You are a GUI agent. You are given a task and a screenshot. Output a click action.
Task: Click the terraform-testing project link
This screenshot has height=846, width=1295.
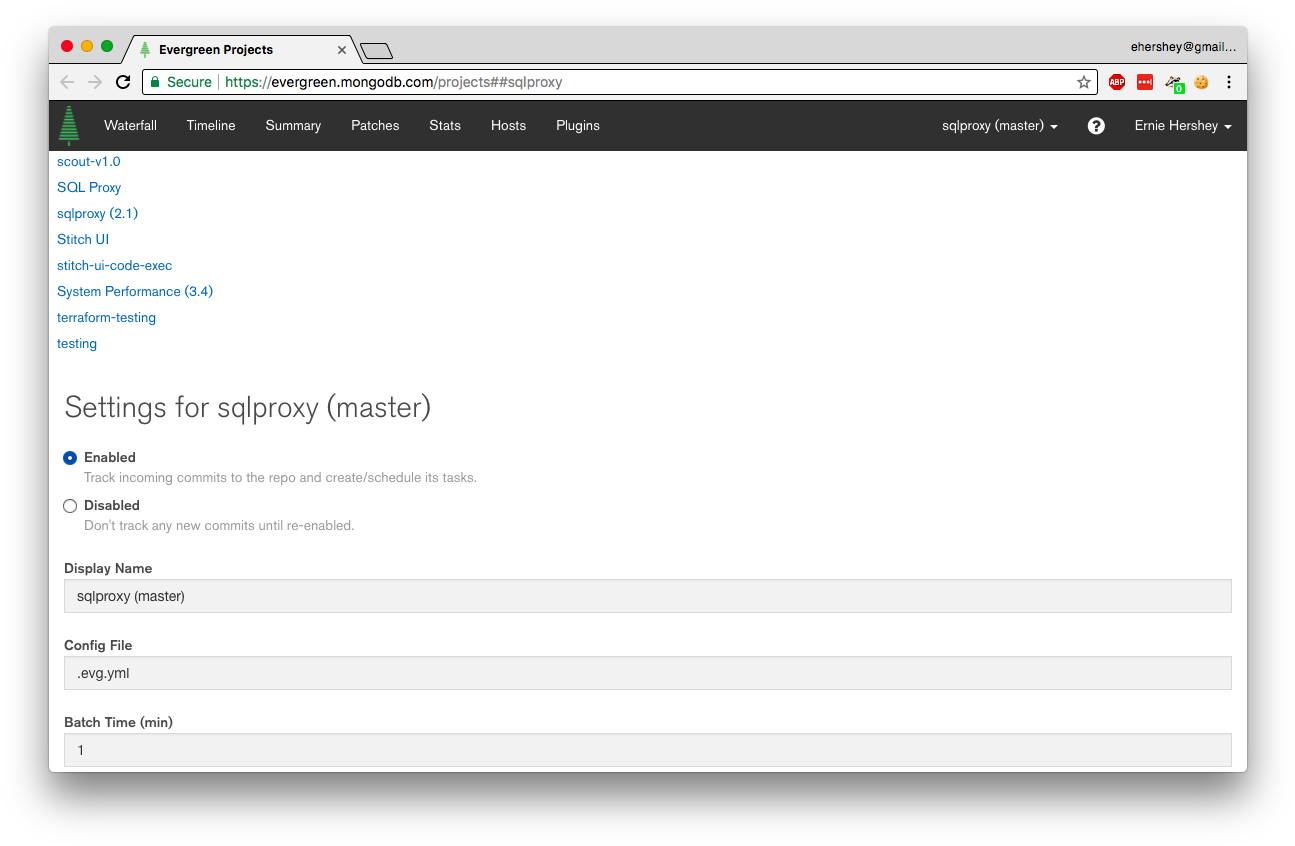pos(106,318)
